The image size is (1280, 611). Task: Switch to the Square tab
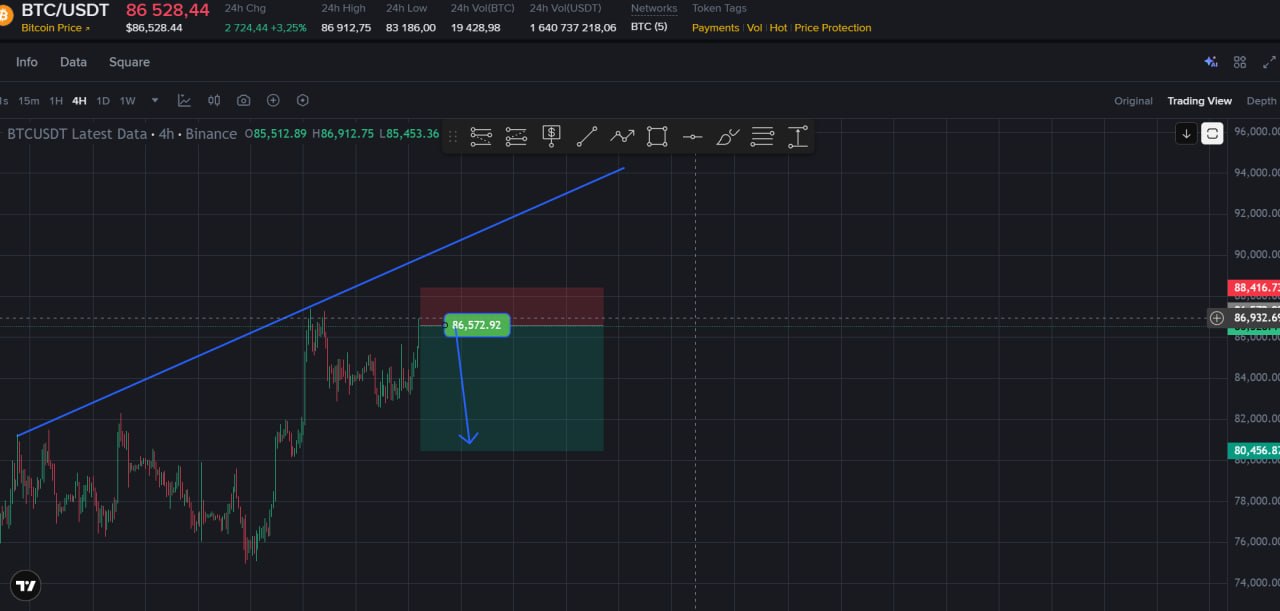pos(129,62)
